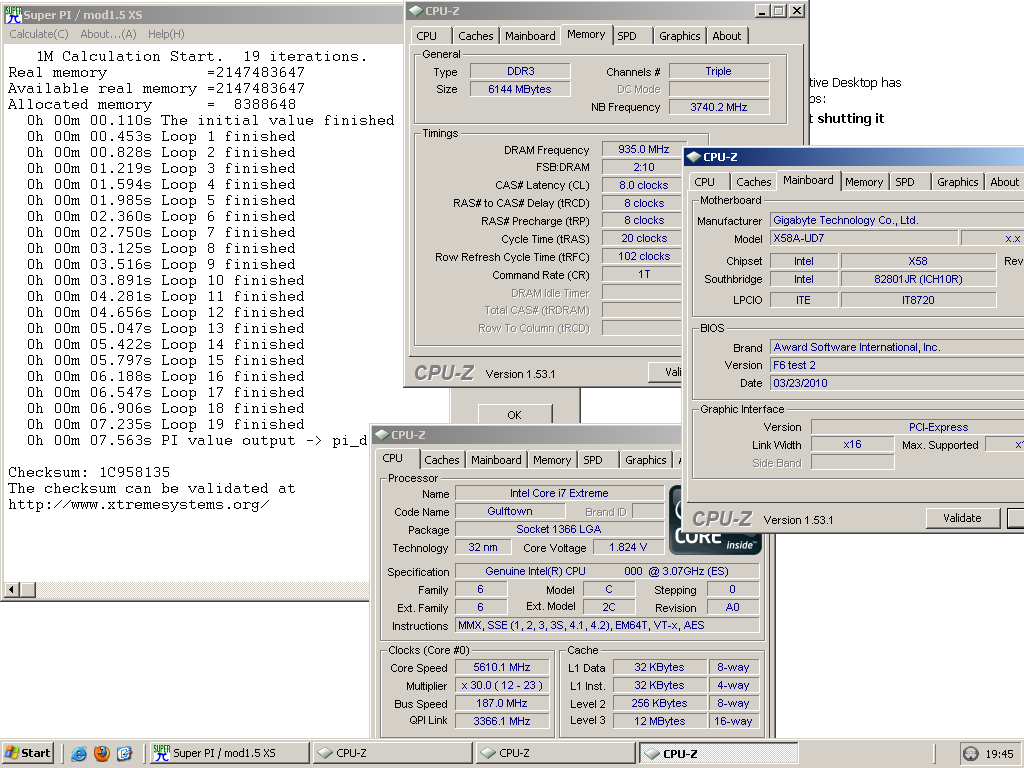Click the DRAM Frequency value 935.0 MHz
Image resolution: width=1024 pixels, height=768 pixels.
[644, 150]
